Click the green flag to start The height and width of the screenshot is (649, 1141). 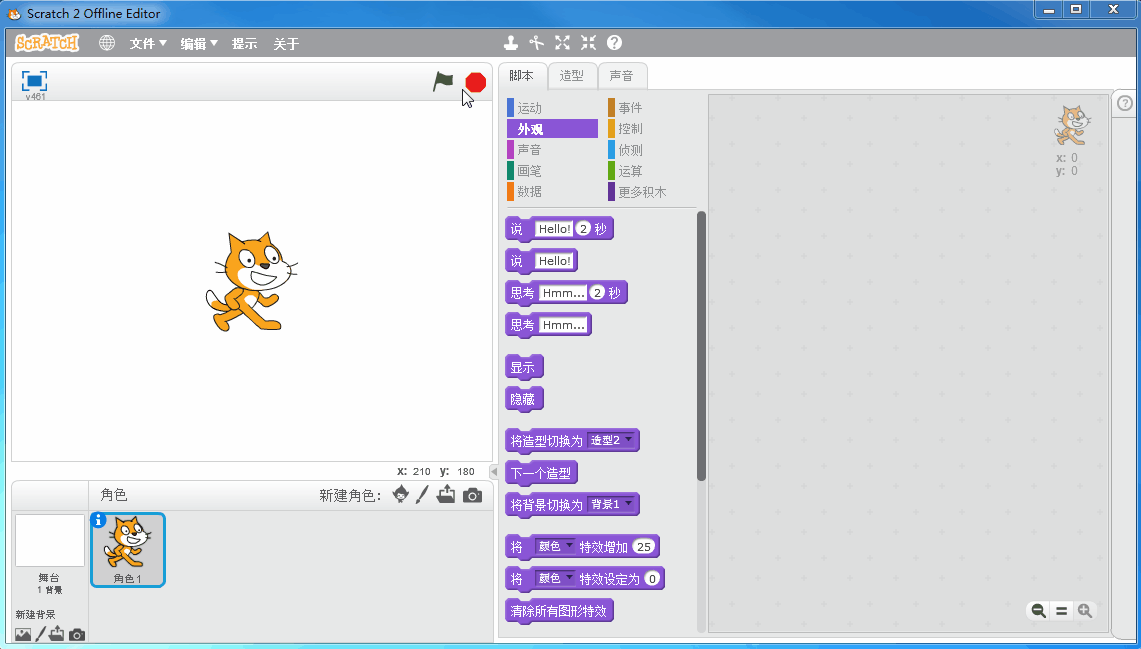pos(443,82)
